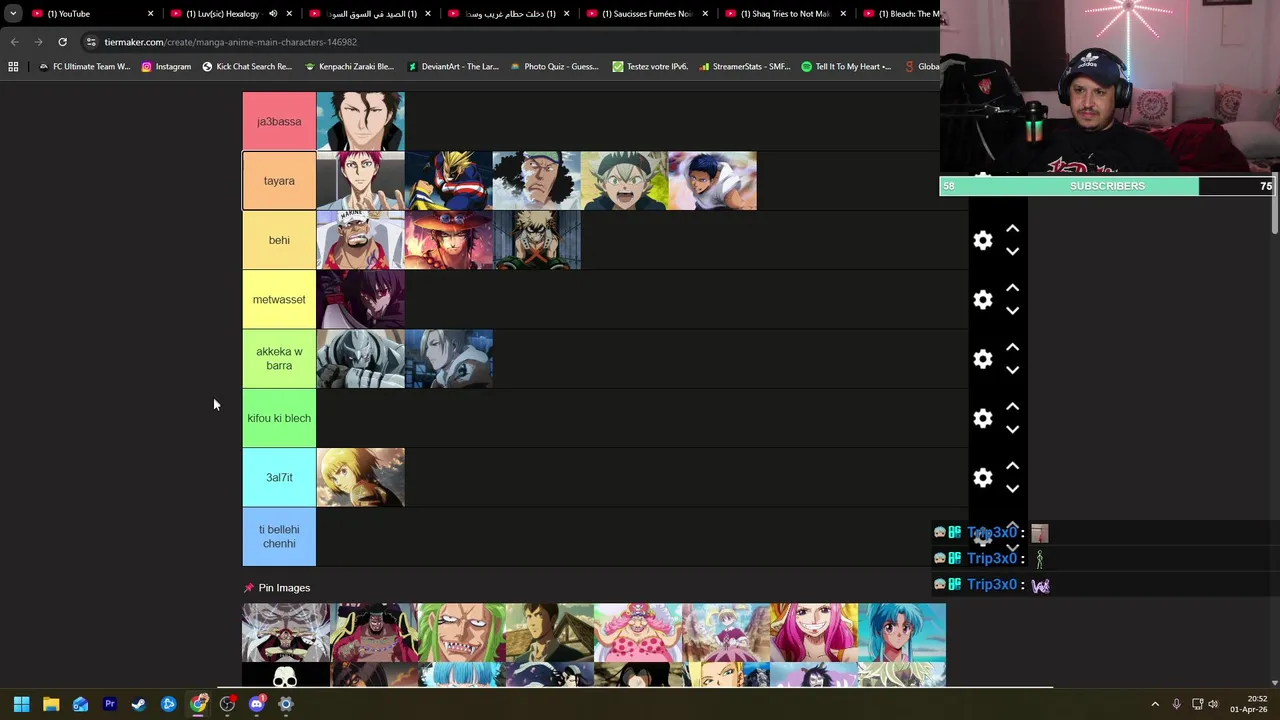The width and height of the screenshot is (1280, 720).
Task: Switch to the الصيد في السوق tab
Action: [370, 14]
